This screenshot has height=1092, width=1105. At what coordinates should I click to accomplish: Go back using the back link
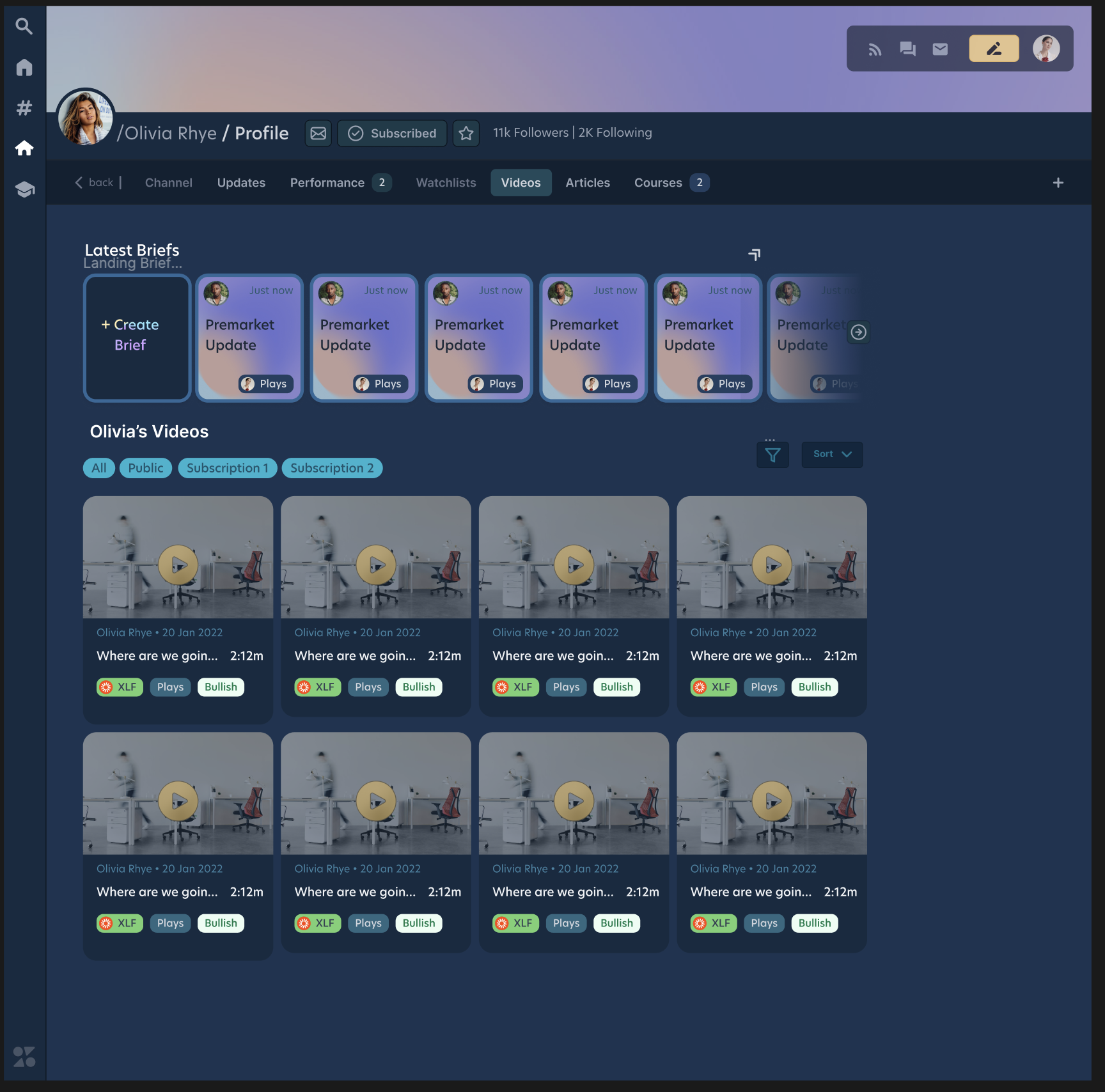click(x=95, y=182)
